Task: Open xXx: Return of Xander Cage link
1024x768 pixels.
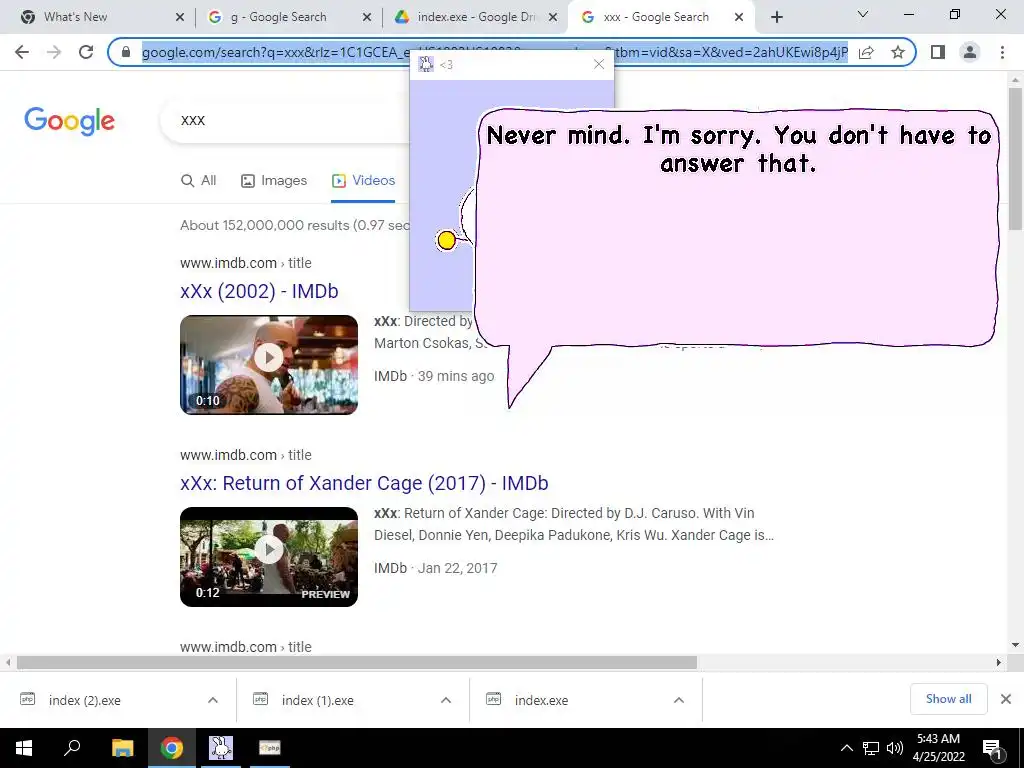Action: [364, 483]
